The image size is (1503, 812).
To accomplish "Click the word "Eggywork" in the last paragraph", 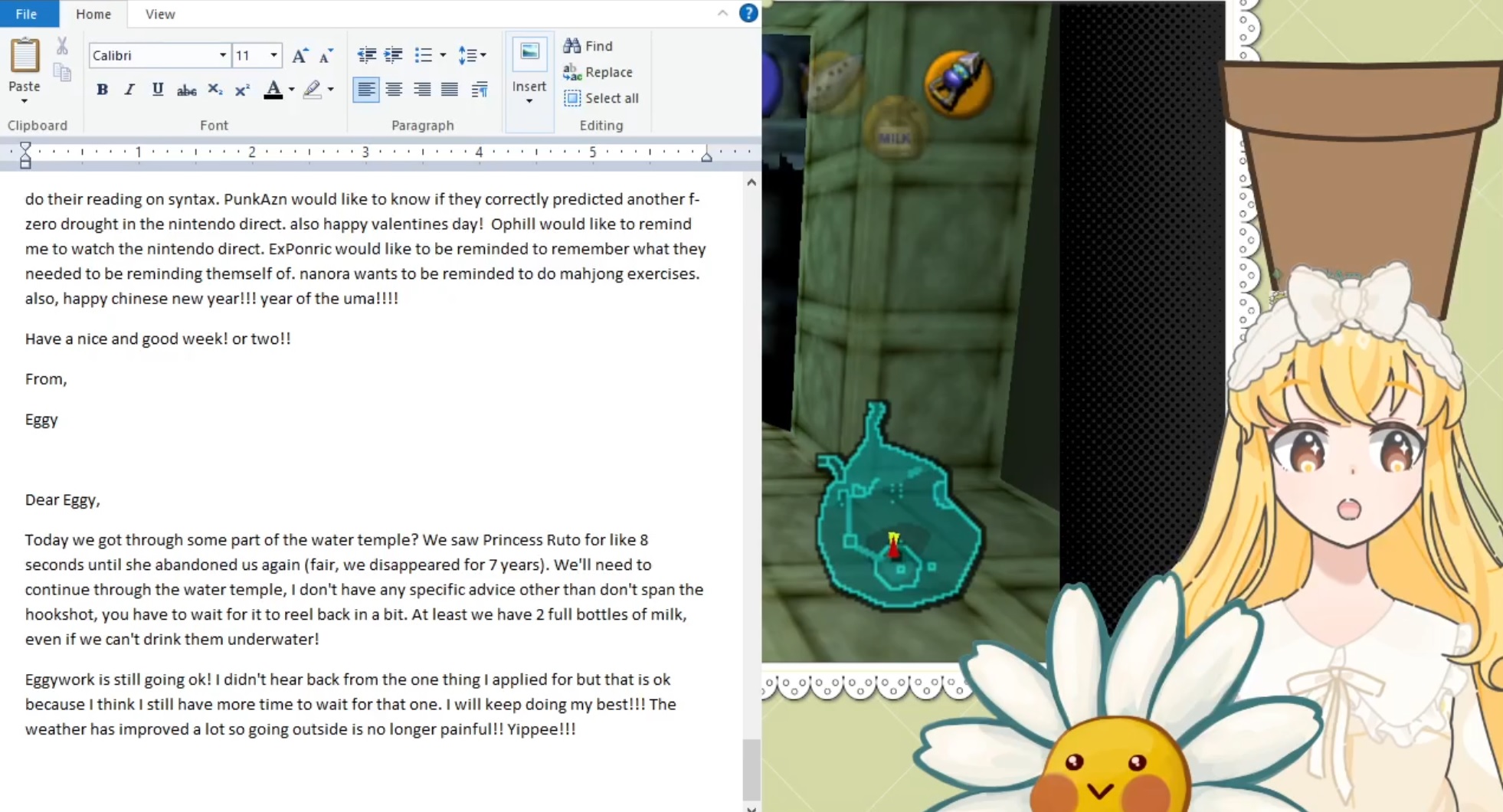I will (x=60, y=679).
